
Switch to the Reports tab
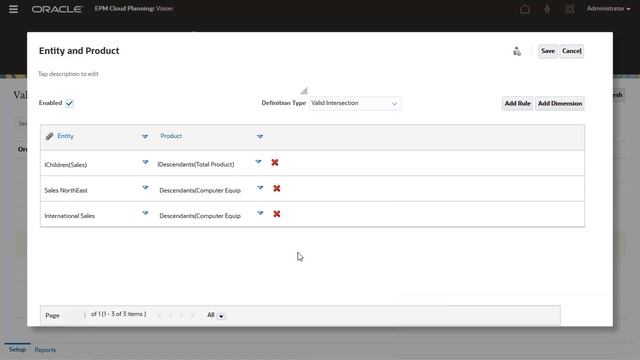45,350
